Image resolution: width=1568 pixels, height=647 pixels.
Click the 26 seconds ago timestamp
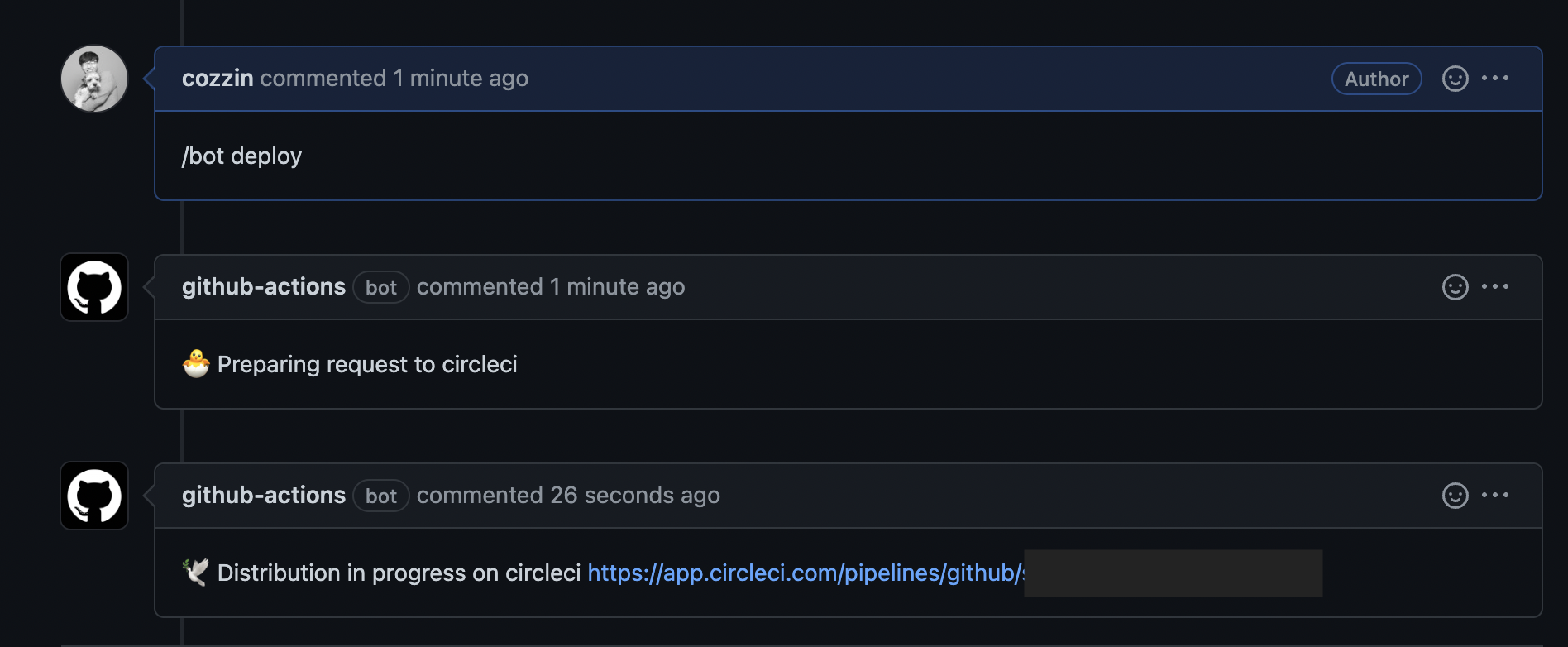[x=635, y=495]
